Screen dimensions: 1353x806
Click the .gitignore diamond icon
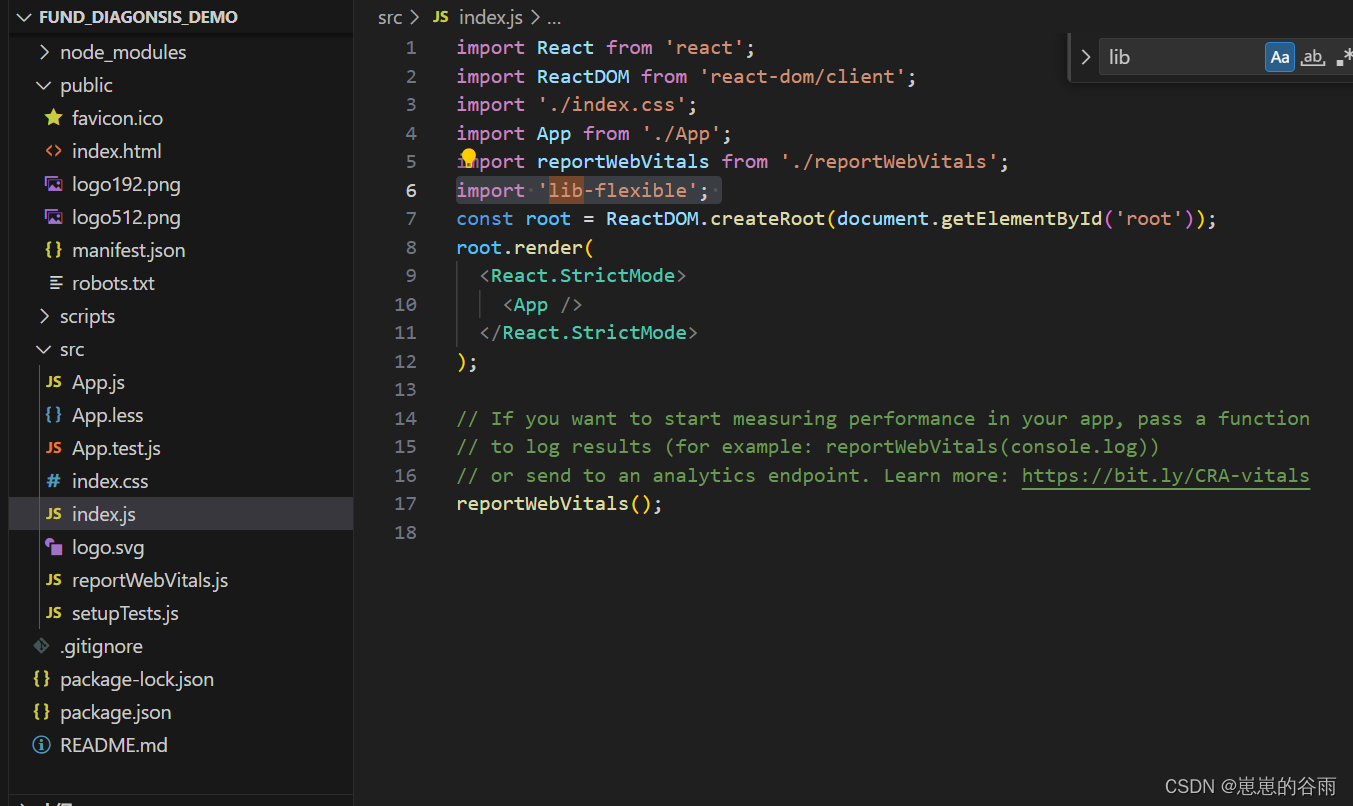click(x=41, y=646)
